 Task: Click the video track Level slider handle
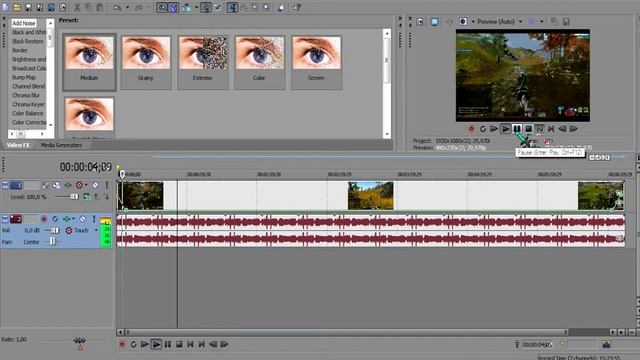pyautogui.click(x=74, y=197)
